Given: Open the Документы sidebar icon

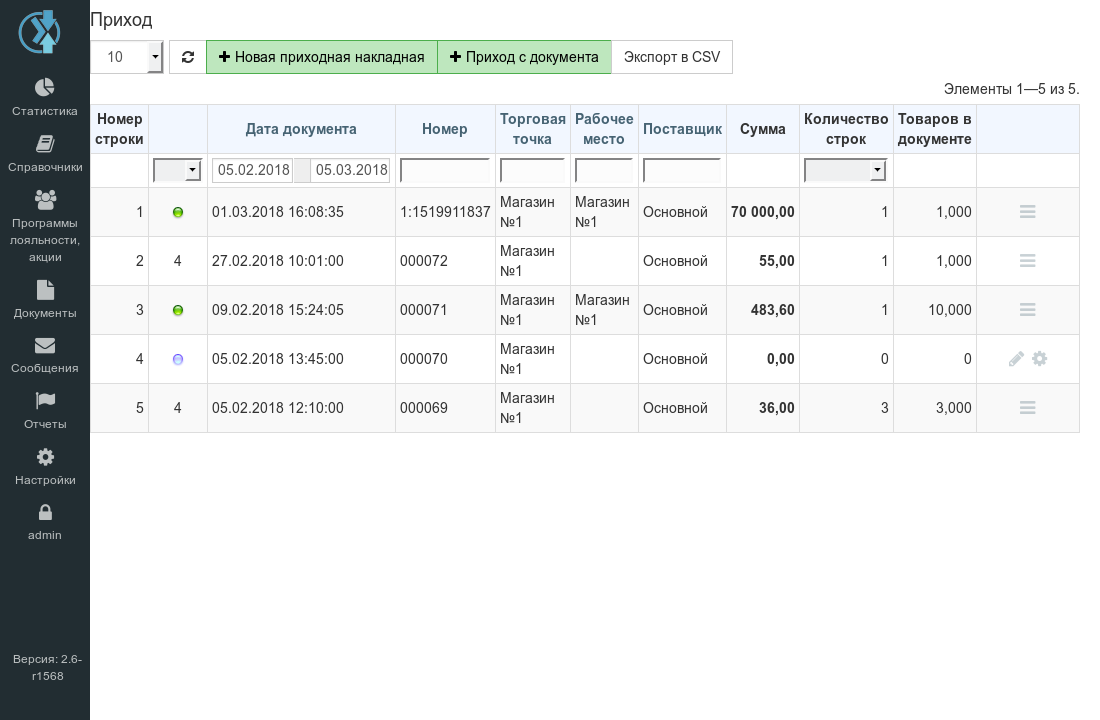Looking at the screenshot, I should [x=45, y=290].
